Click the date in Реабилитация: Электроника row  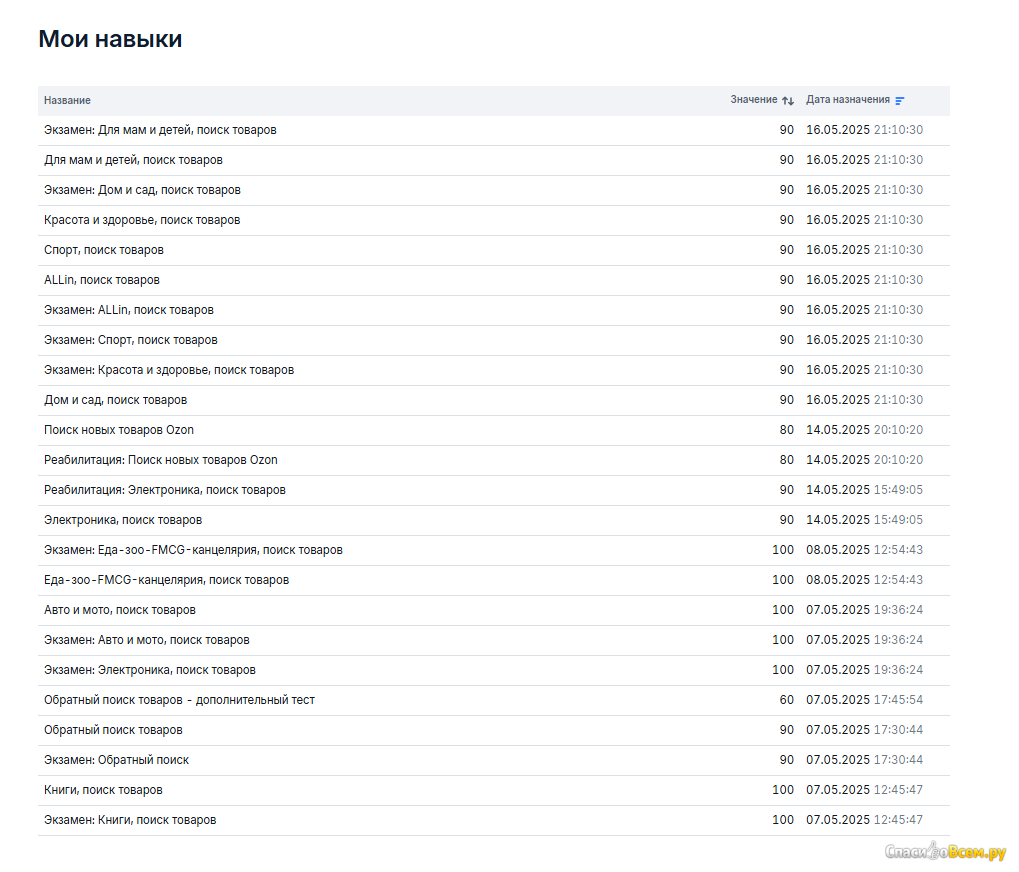[x=864, y=490]
